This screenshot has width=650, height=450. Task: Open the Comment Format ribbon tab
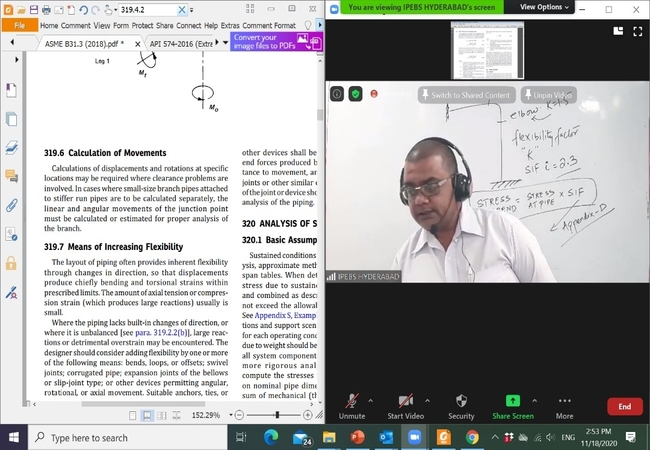269,25
